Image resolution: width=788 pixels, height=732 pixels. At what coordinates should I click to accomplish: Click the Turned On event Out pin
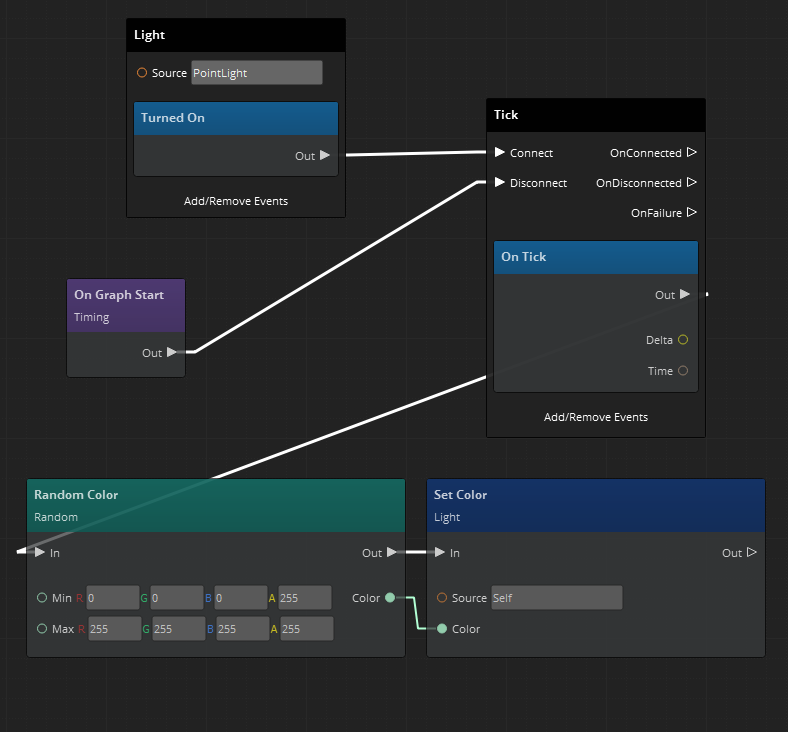pyautogui.click(x=325, y=155)
